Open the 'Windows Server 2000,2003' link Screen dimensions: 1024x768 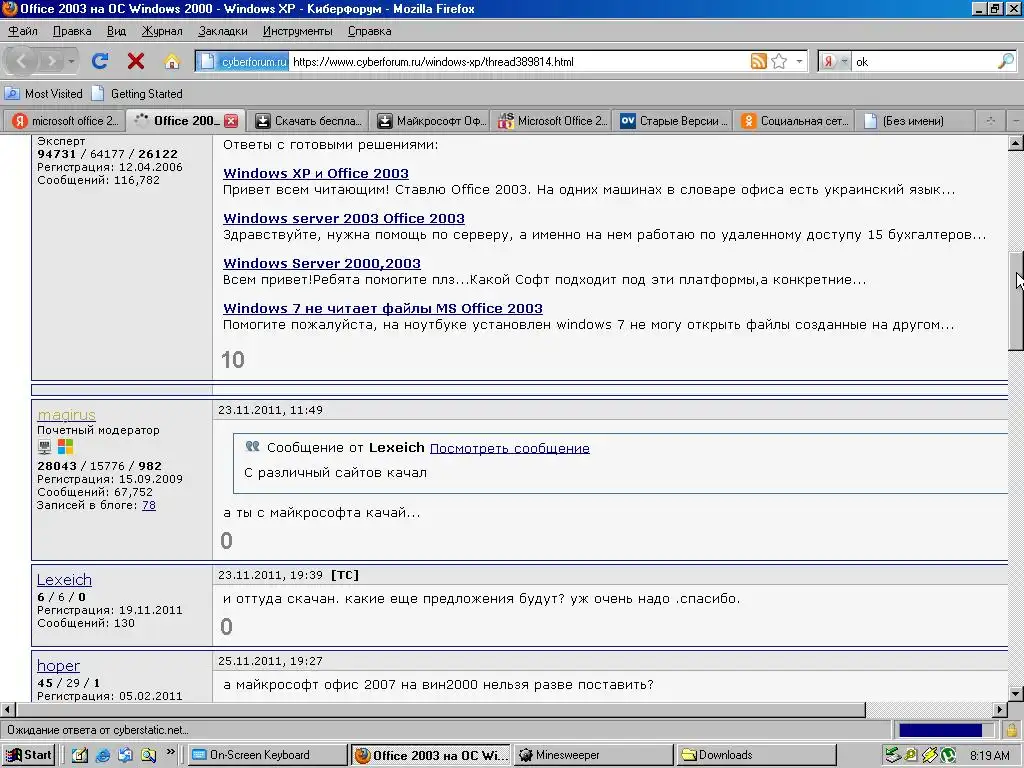click(321, 263)
